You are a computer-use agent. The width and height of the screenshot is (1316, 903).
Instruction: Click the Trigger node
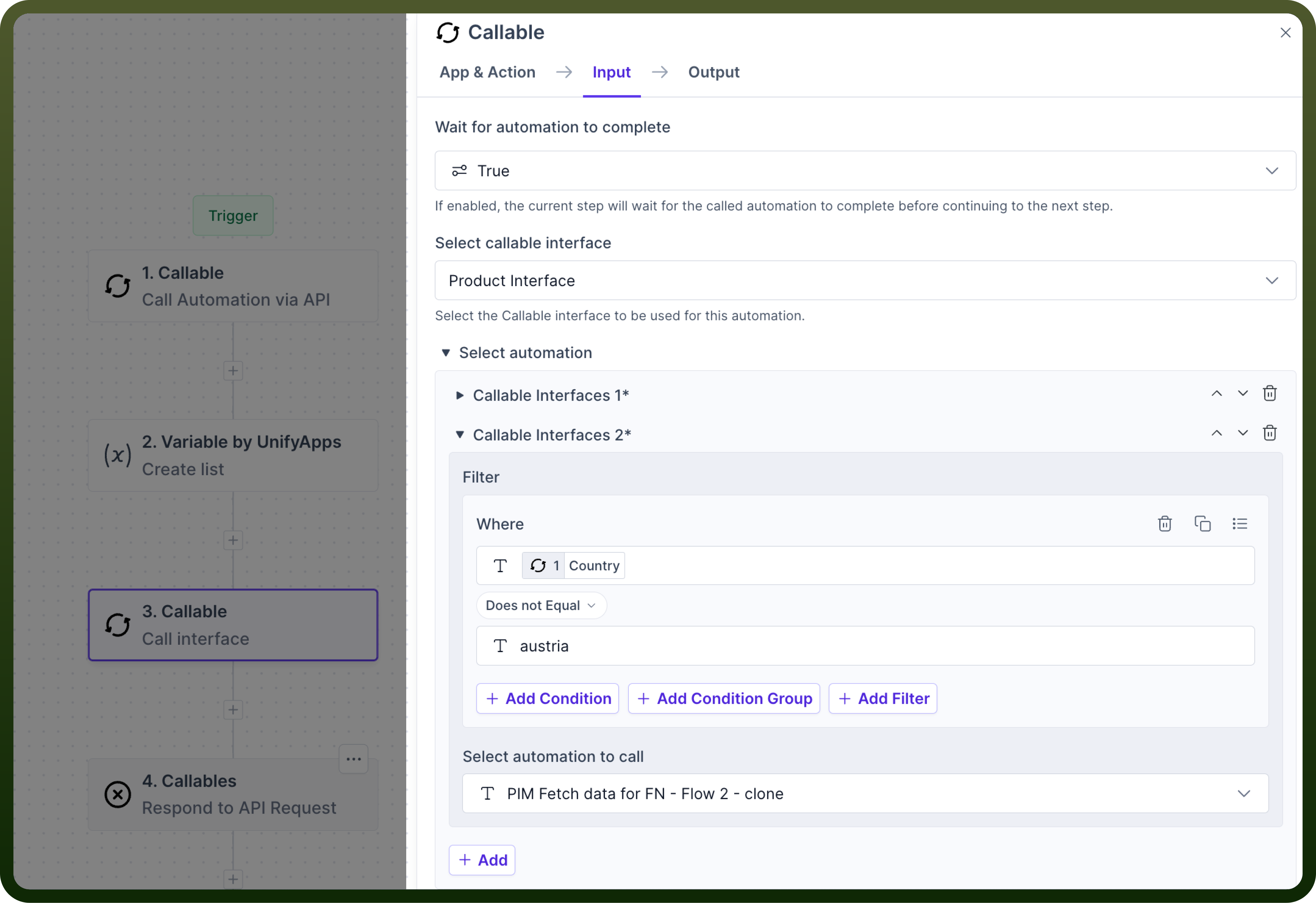pyautogui.click(x=233, y=215)
